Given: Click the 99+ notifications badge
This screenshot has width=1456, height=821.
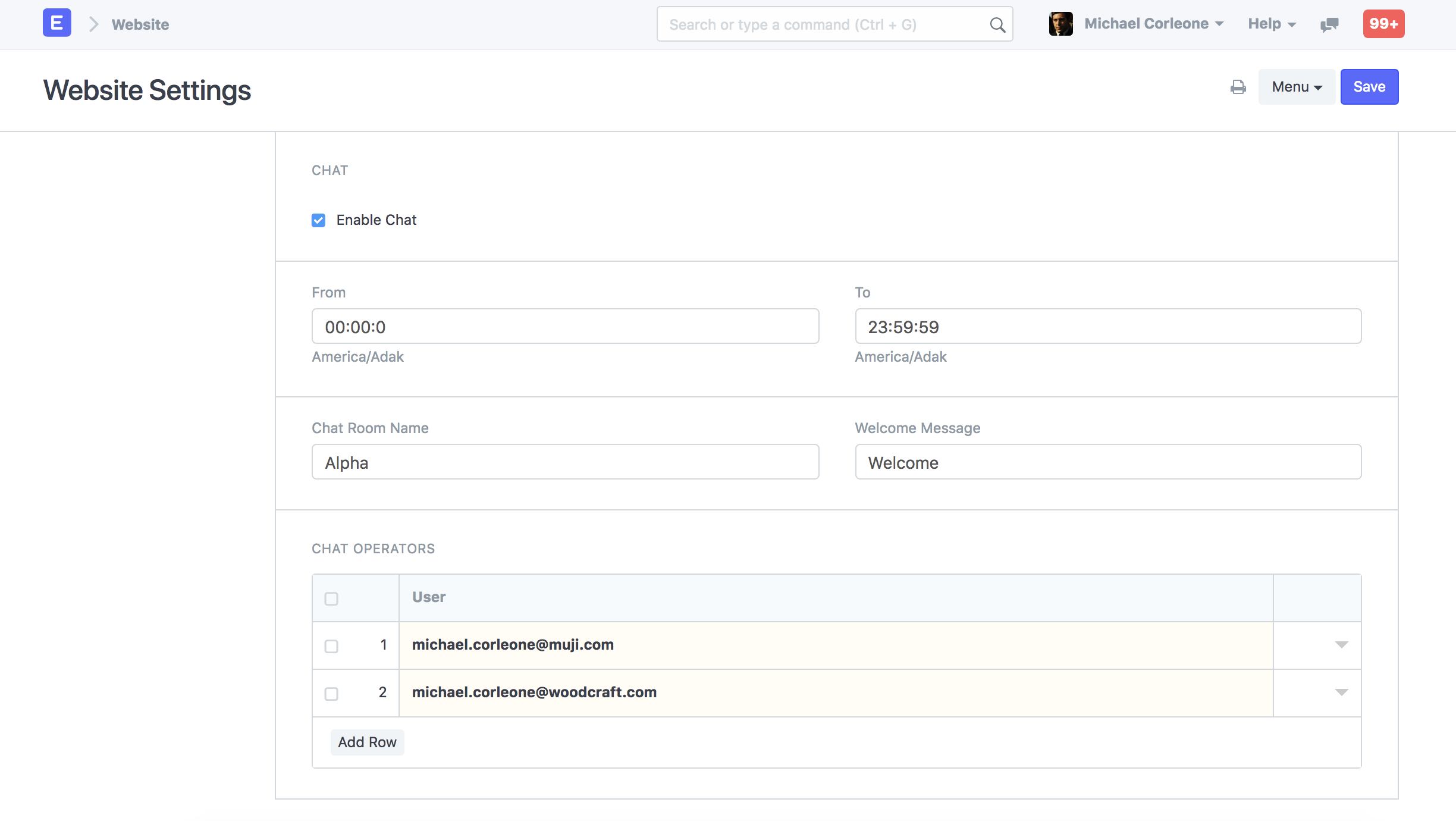Looking at the screenshot, I should [x=1383, y=24].
